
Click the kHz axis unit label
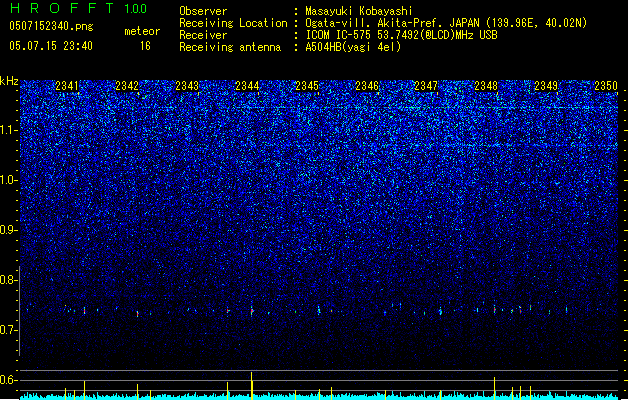[9, 81]
